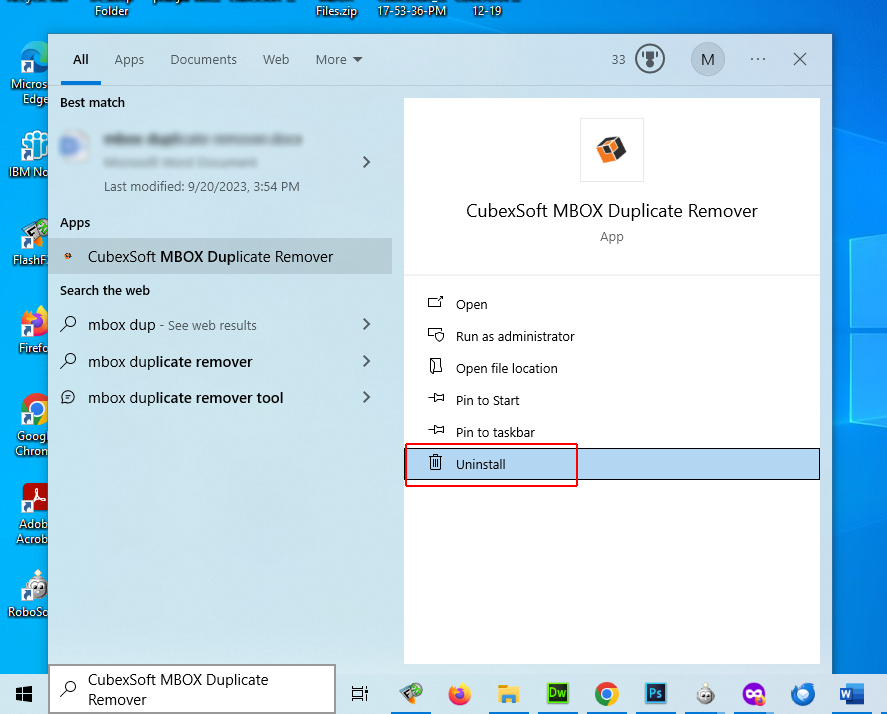The height and width of the screenshot is (714, 887).
Task: Launch Dreamweaver from the taskbar
Action: coord(558,694)
